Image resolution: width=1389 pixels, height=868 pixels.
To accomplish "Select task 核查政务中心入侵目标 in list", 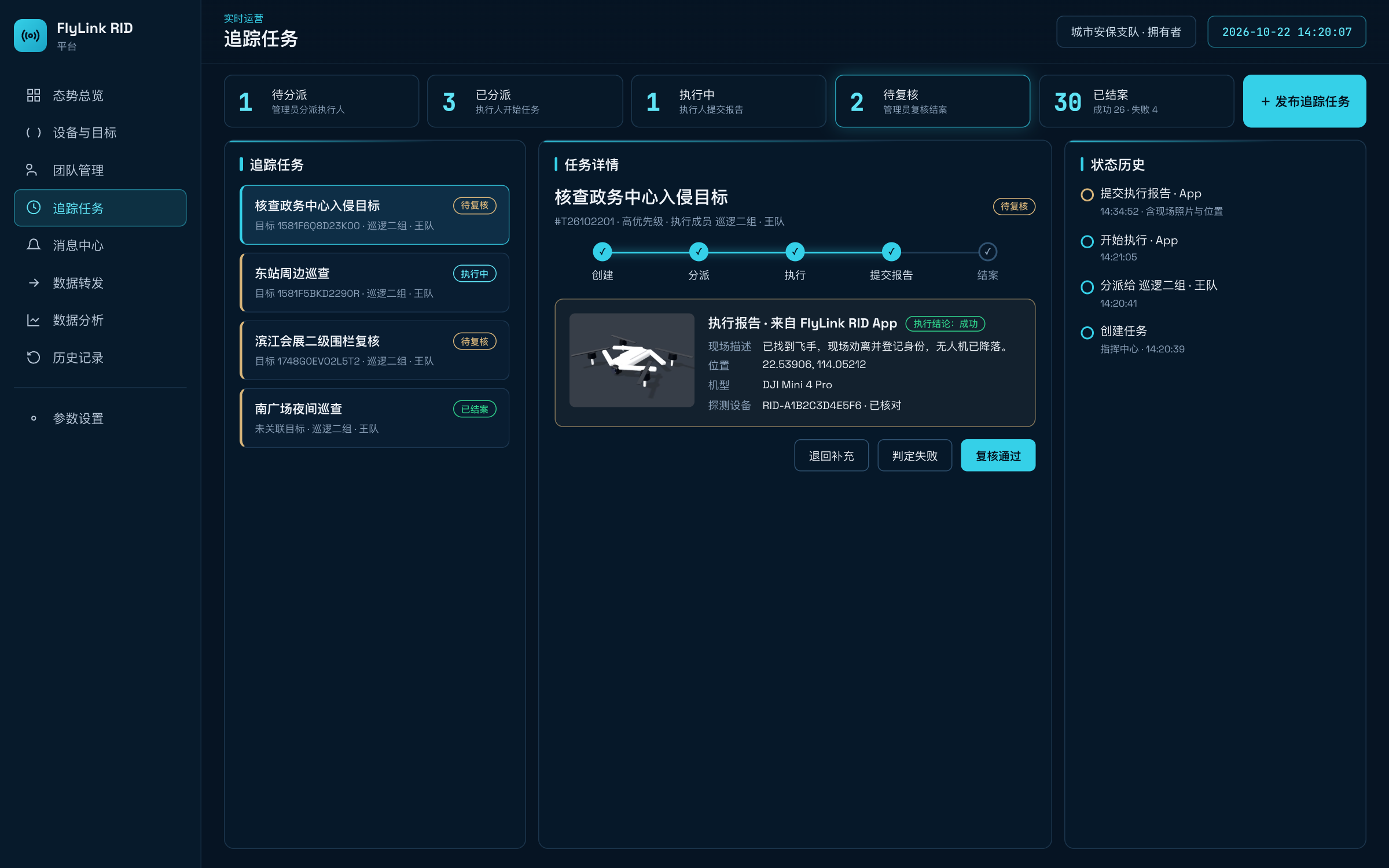I will pos(374,215).
